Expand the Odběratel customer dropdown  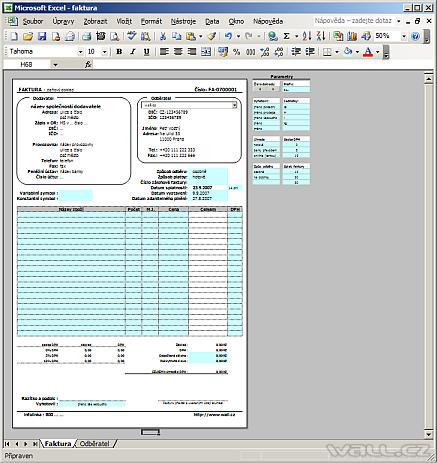pyautogui.click(x=234, y=105)
